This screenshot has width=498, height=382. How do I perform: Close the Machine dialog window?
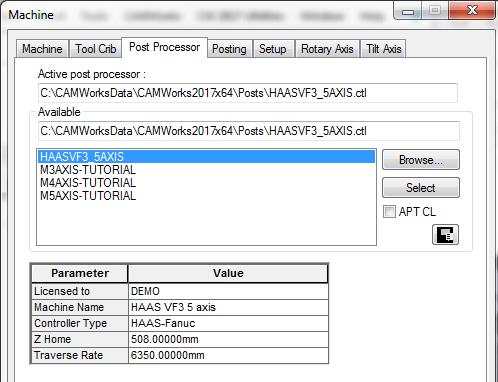(471, 10)
